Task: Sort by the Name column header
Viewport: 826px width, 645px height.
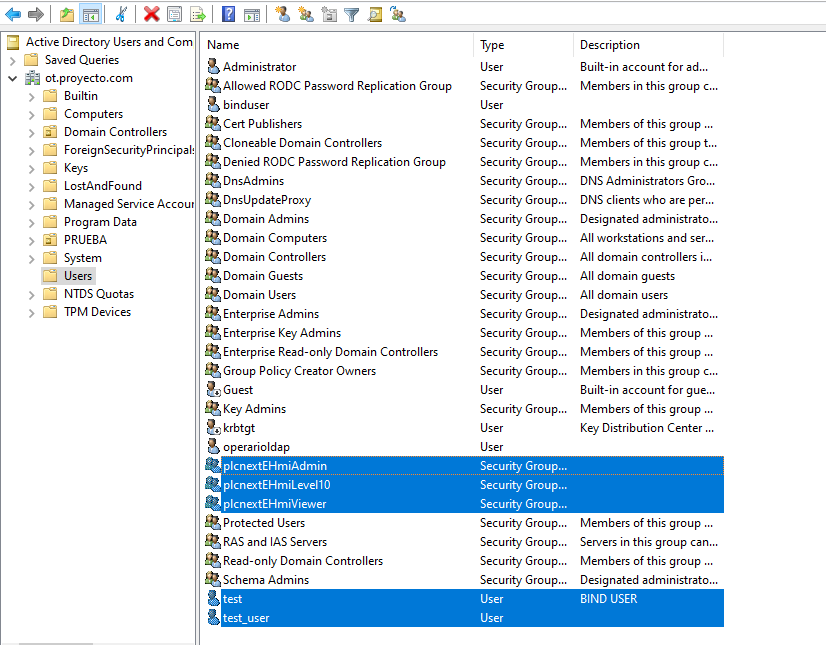Action: point(337,45)
